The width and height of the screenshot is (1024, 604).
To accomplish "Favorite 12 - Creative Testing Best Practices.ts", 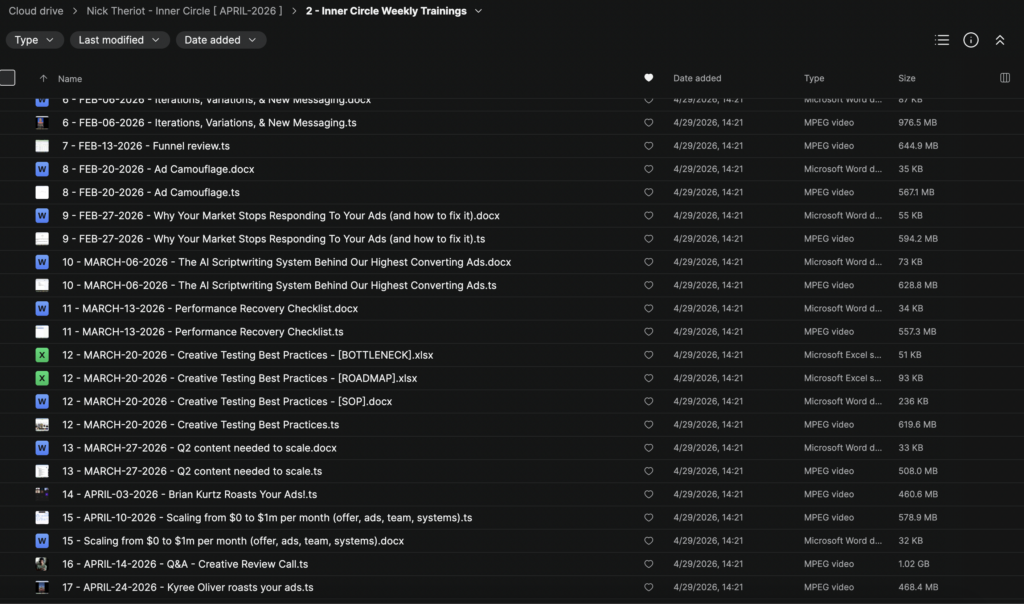I will 648,424.
